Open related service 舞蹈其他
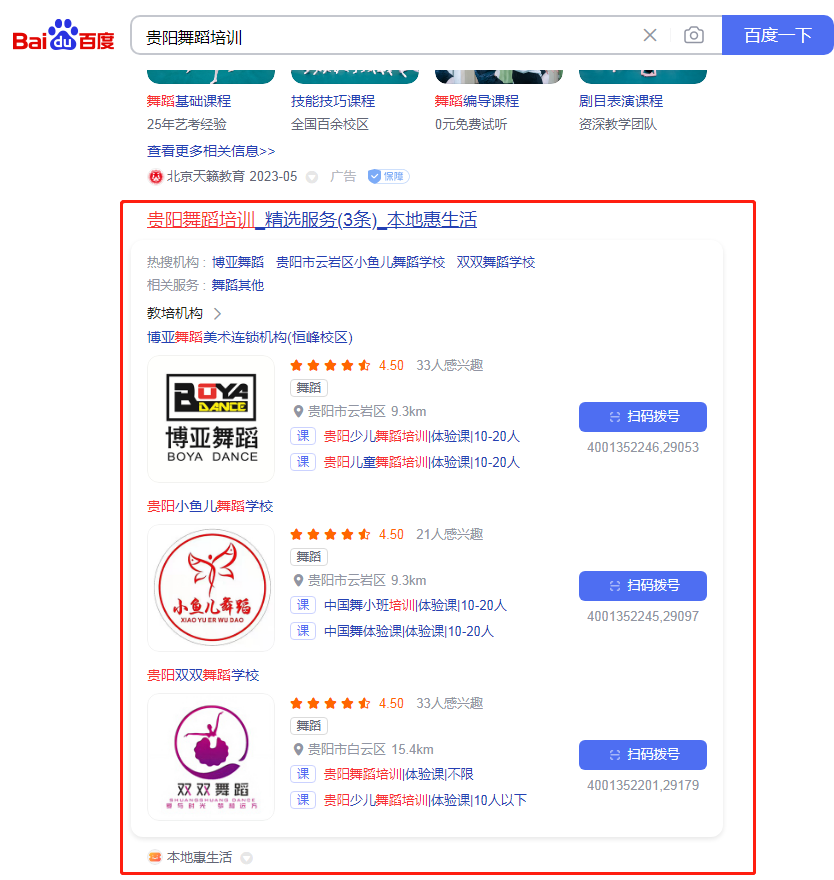The height and width of the screenshot is (880, 834). click(237, 285)
